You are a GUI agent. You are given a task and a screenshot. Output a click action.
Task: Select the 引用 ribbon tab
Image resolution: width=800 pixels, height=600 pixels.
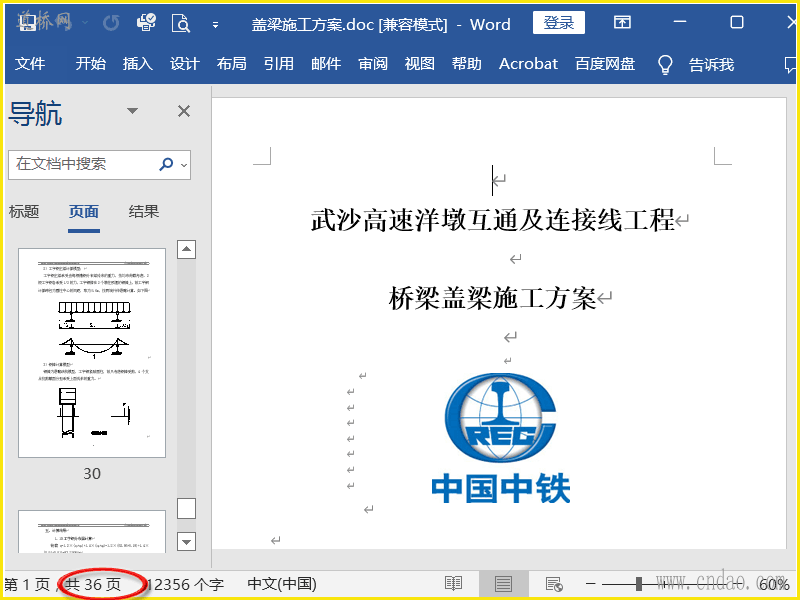pos(279,64)
